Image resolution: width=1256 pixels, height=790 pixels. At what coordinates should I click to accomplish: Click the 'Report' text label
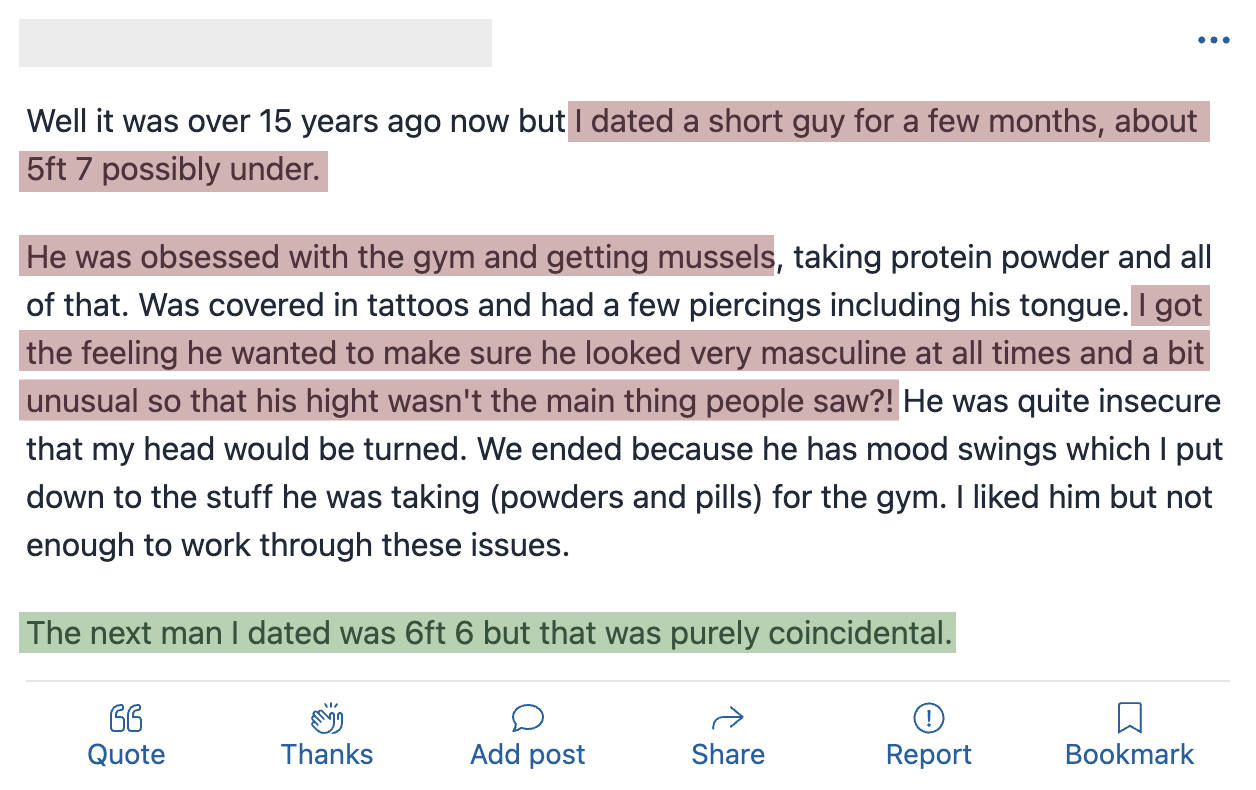929,754
